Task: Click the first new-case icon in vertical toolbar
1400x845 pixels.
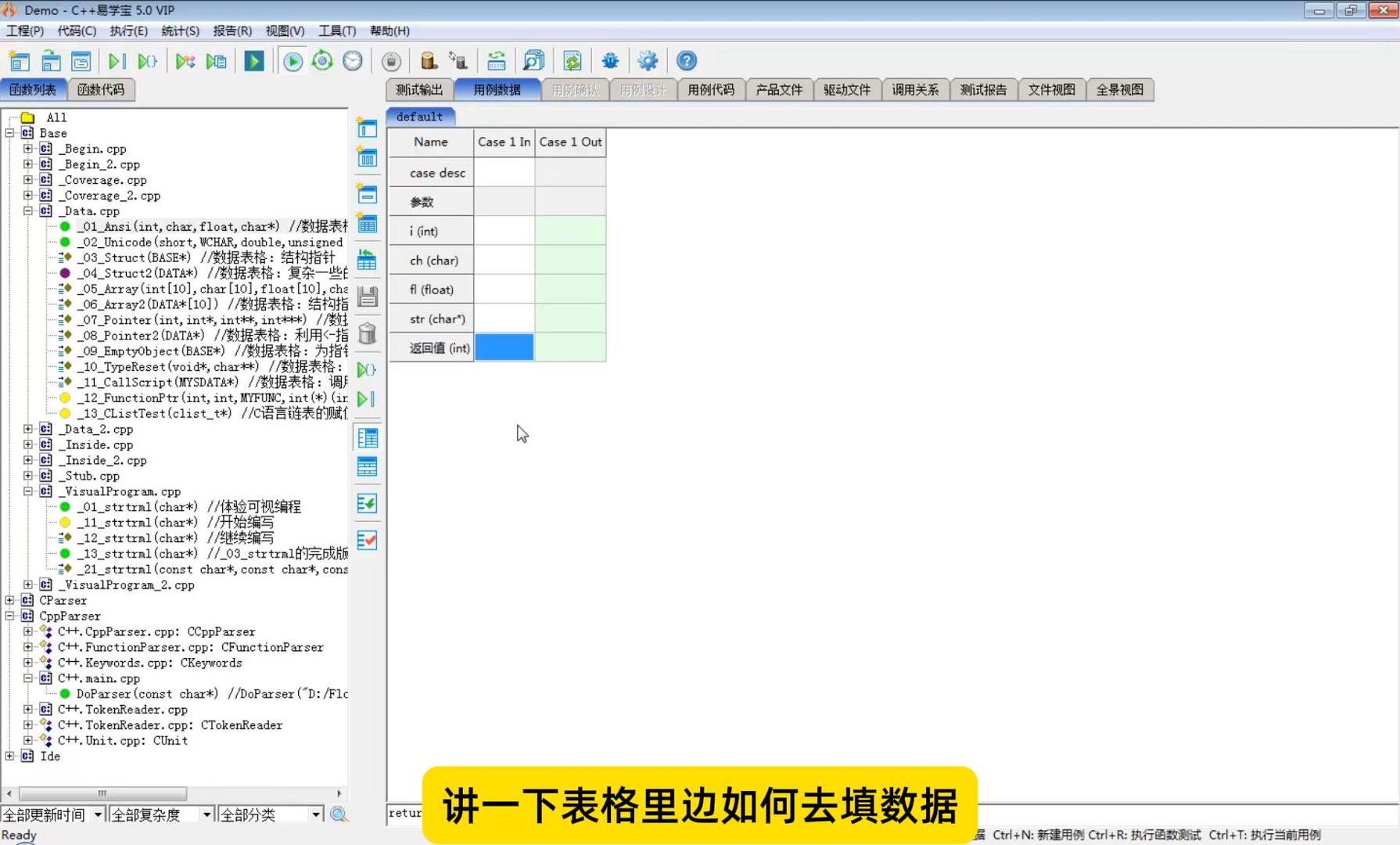Action: (367, 128)
